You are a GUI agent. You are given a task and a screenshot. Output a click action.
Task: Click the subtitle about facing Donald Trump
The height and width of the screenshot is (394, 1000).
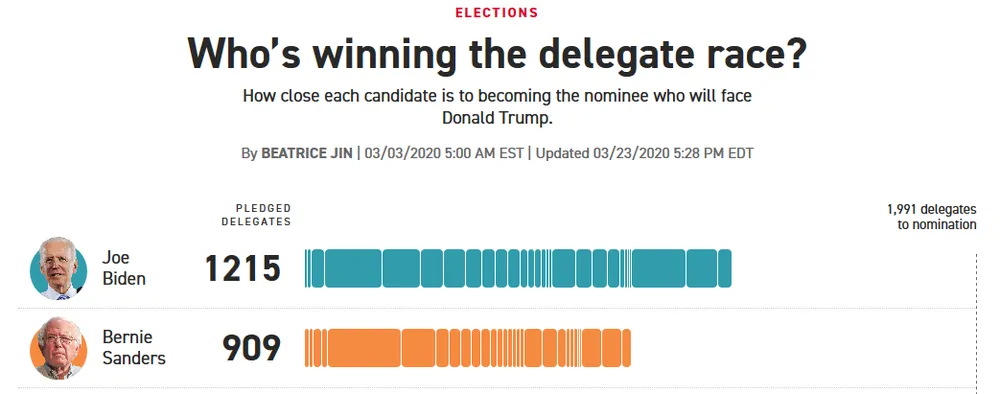click(x=497, y=108)
